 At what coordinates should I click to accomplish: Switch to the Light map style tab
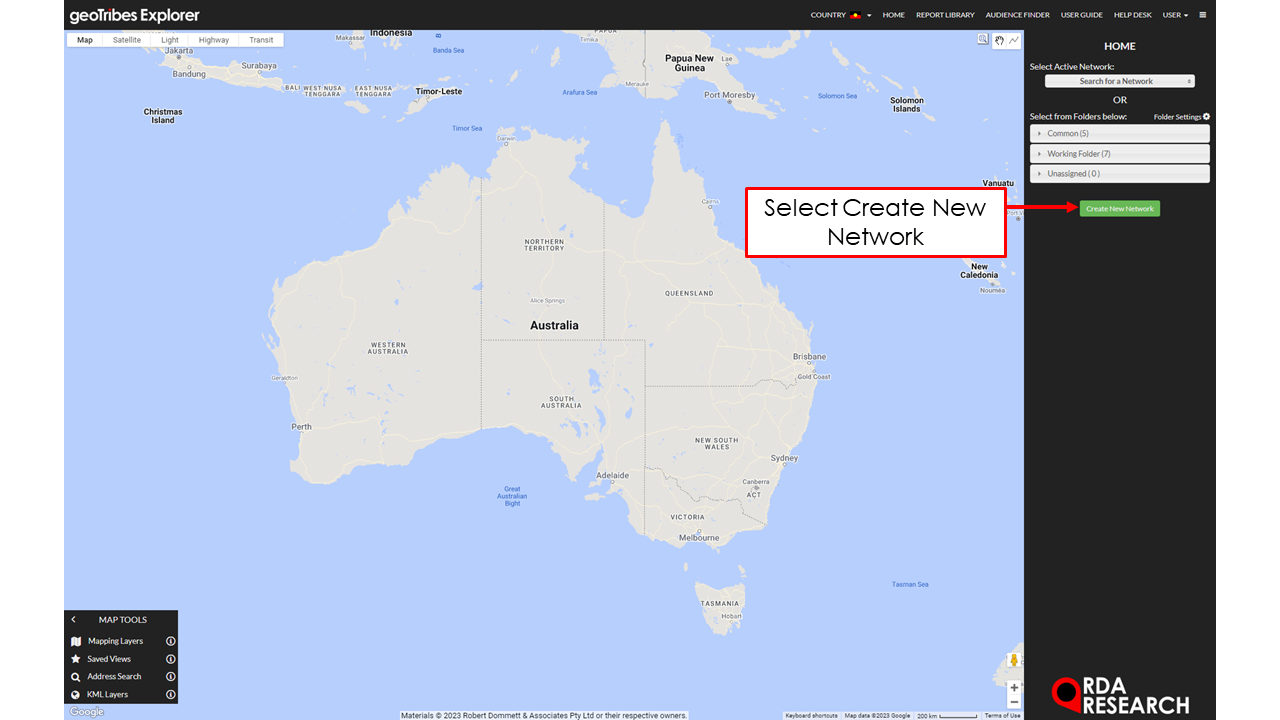pyautogui.click(x=170, y=40)
